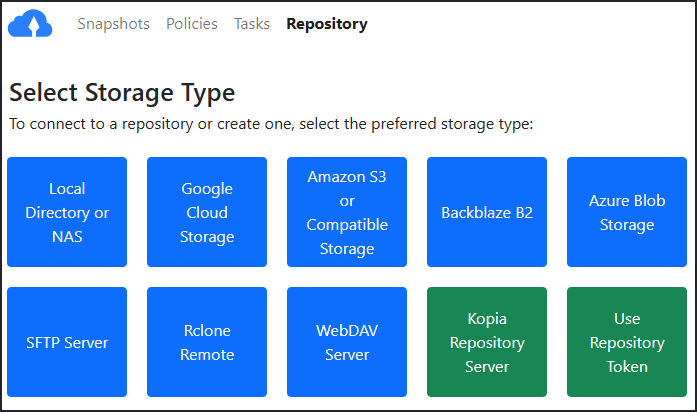Switch to the Policies tab
697x412 pixels.
192,24
